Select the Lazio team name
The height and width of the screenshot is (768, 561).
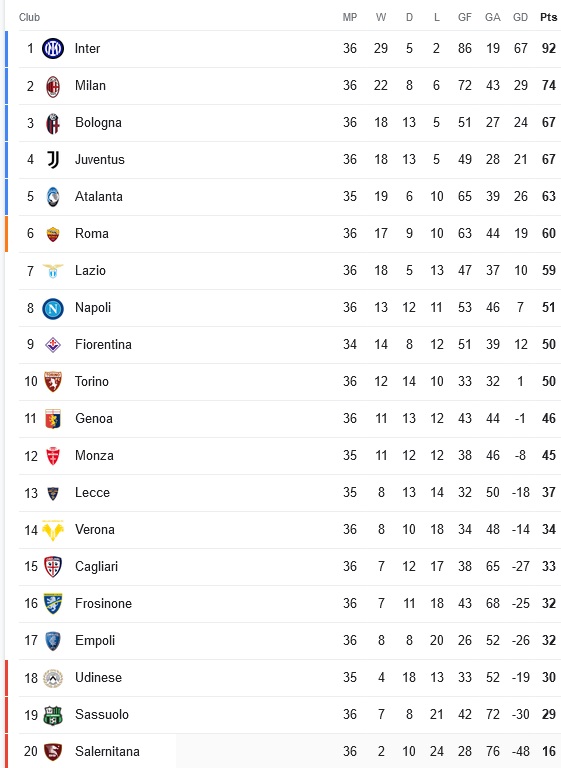[x=90, y=270]
